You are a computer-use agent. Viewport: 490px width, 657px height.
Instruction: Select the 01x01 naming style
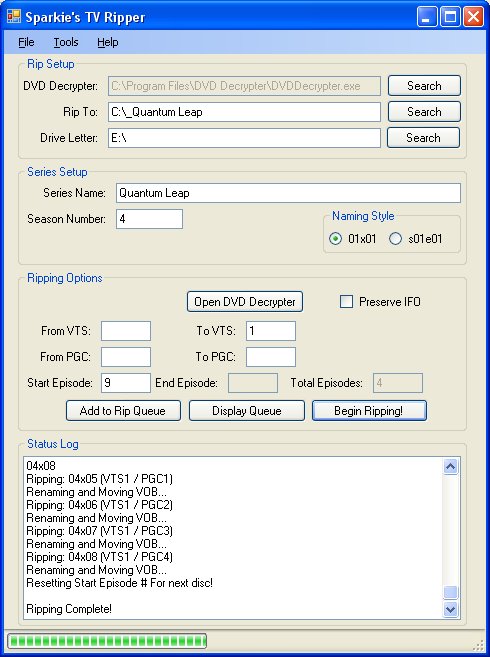(335, 239)
